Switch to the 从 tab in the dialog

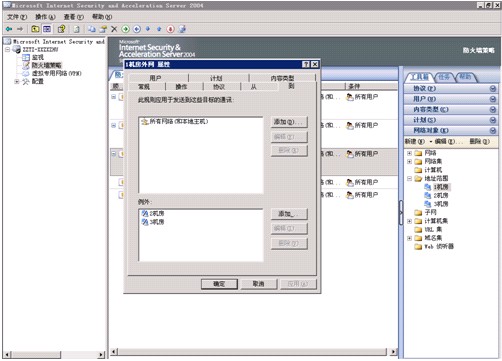click(x=254, y=87)
